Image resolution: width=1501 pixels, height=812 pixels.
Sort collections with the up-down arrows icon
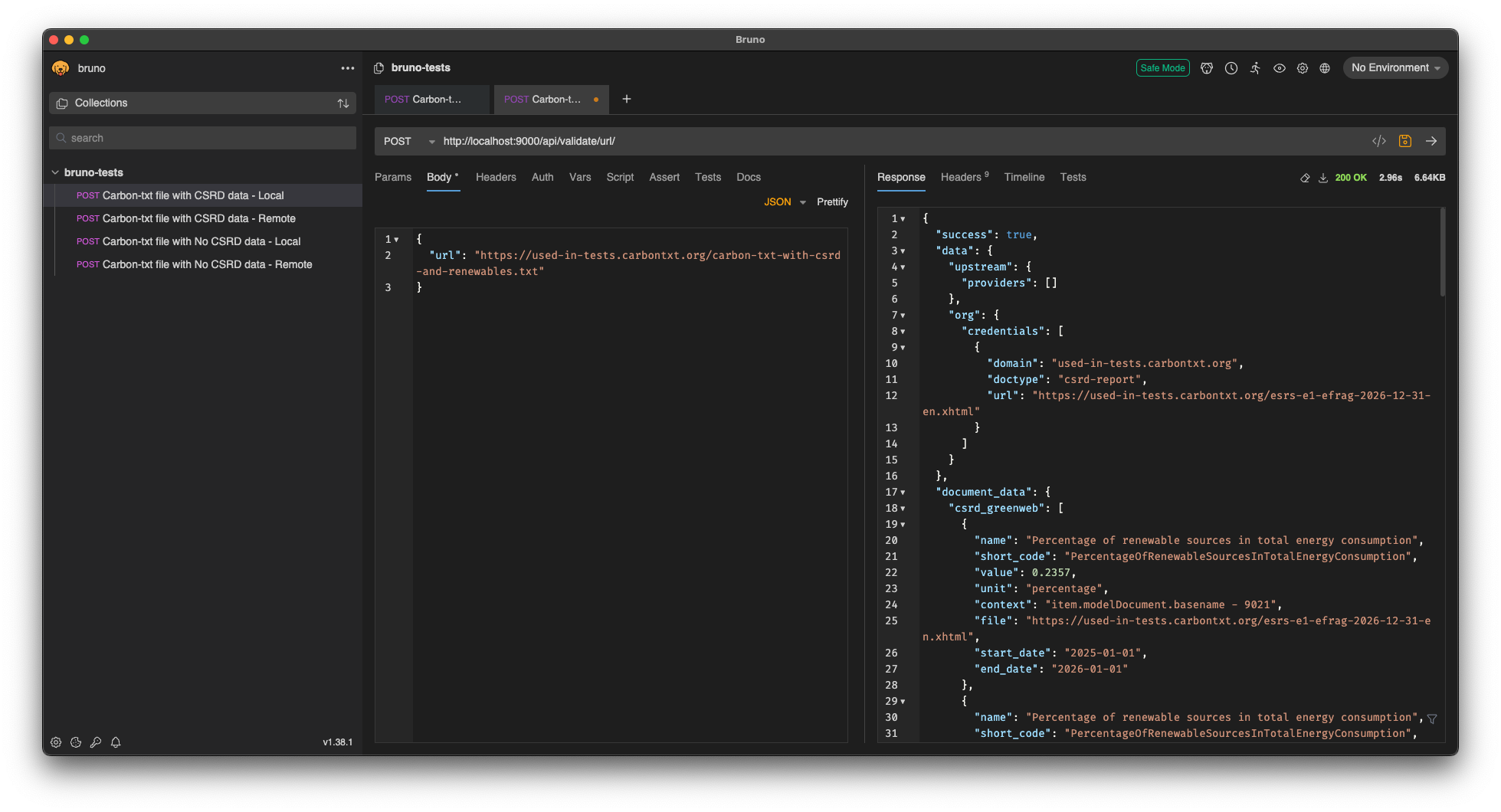(343, 103)
